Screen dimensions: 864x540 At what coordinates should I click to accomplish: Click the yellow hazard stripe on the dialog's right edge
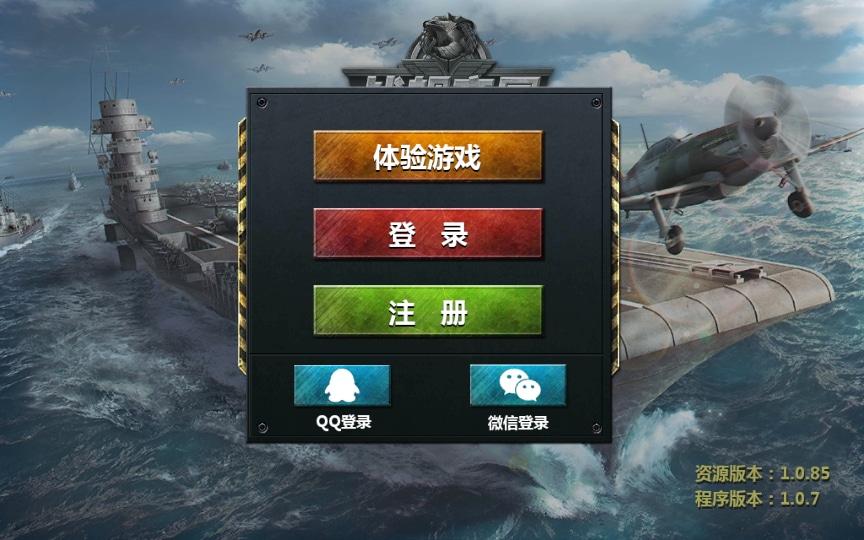pos(615,245)
